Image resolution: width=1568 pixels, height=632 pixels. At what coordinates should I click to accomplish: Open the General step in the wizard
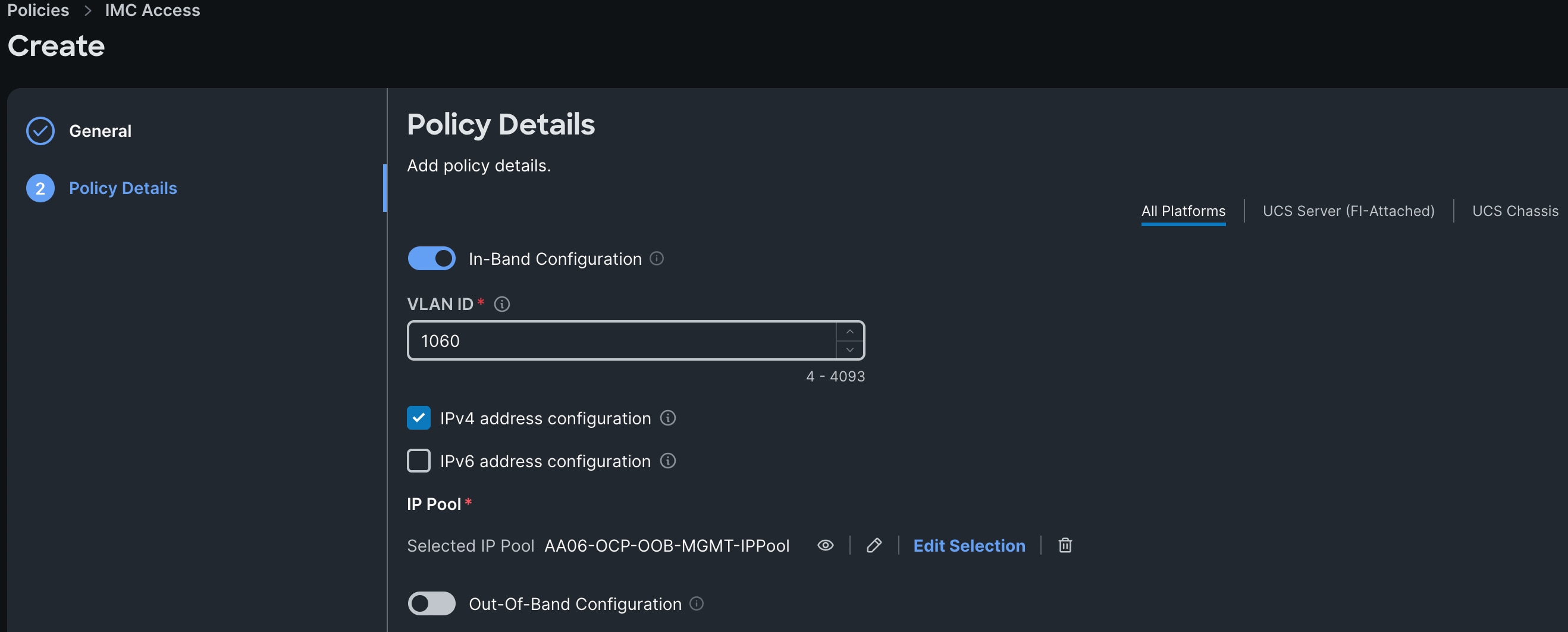[x=100, y=131]
